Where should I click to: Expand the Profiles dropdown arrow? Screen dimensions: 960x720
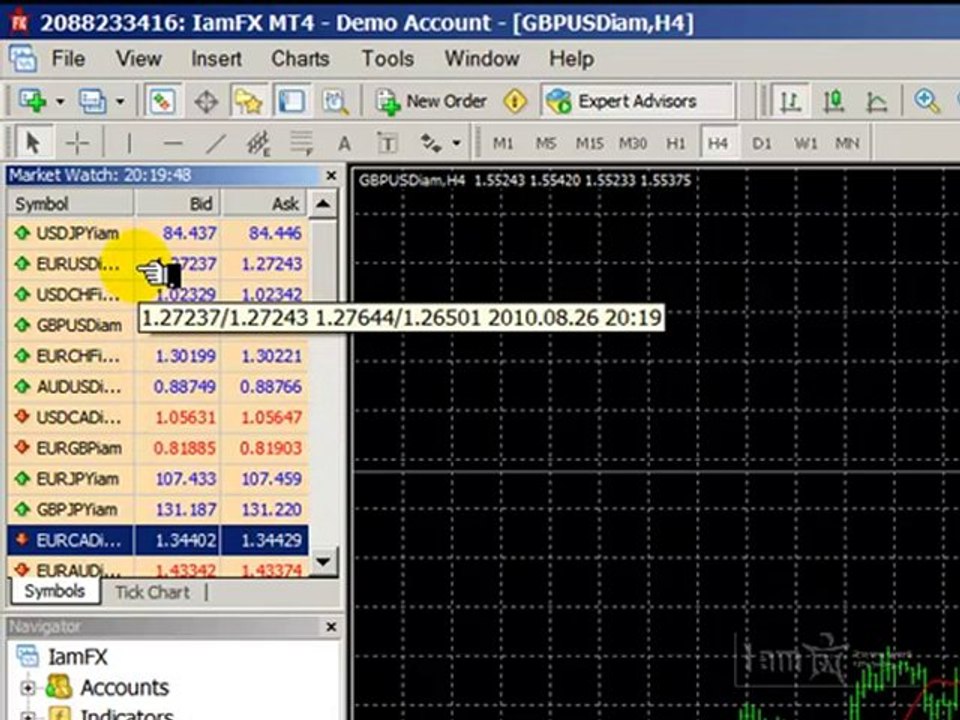120,101
